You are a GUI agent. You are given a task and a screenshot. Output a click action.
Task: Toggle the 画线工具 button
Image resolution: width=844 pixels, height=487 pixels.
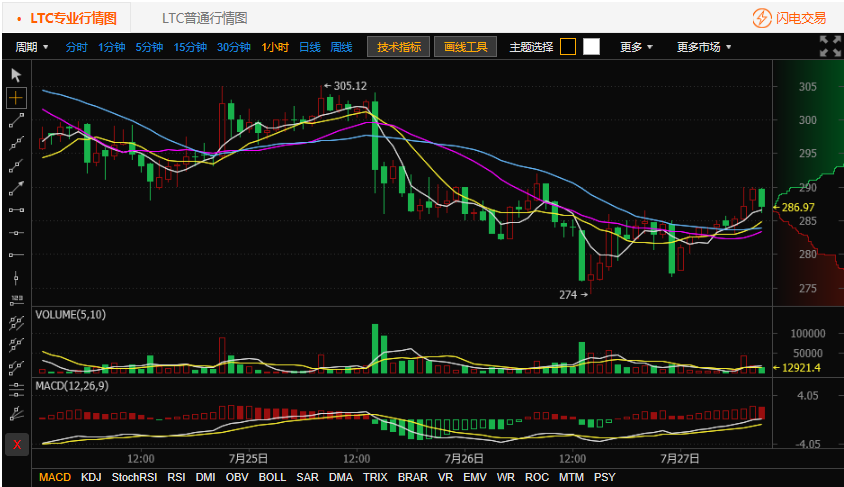pyautogui.click(x=465, y=47)
